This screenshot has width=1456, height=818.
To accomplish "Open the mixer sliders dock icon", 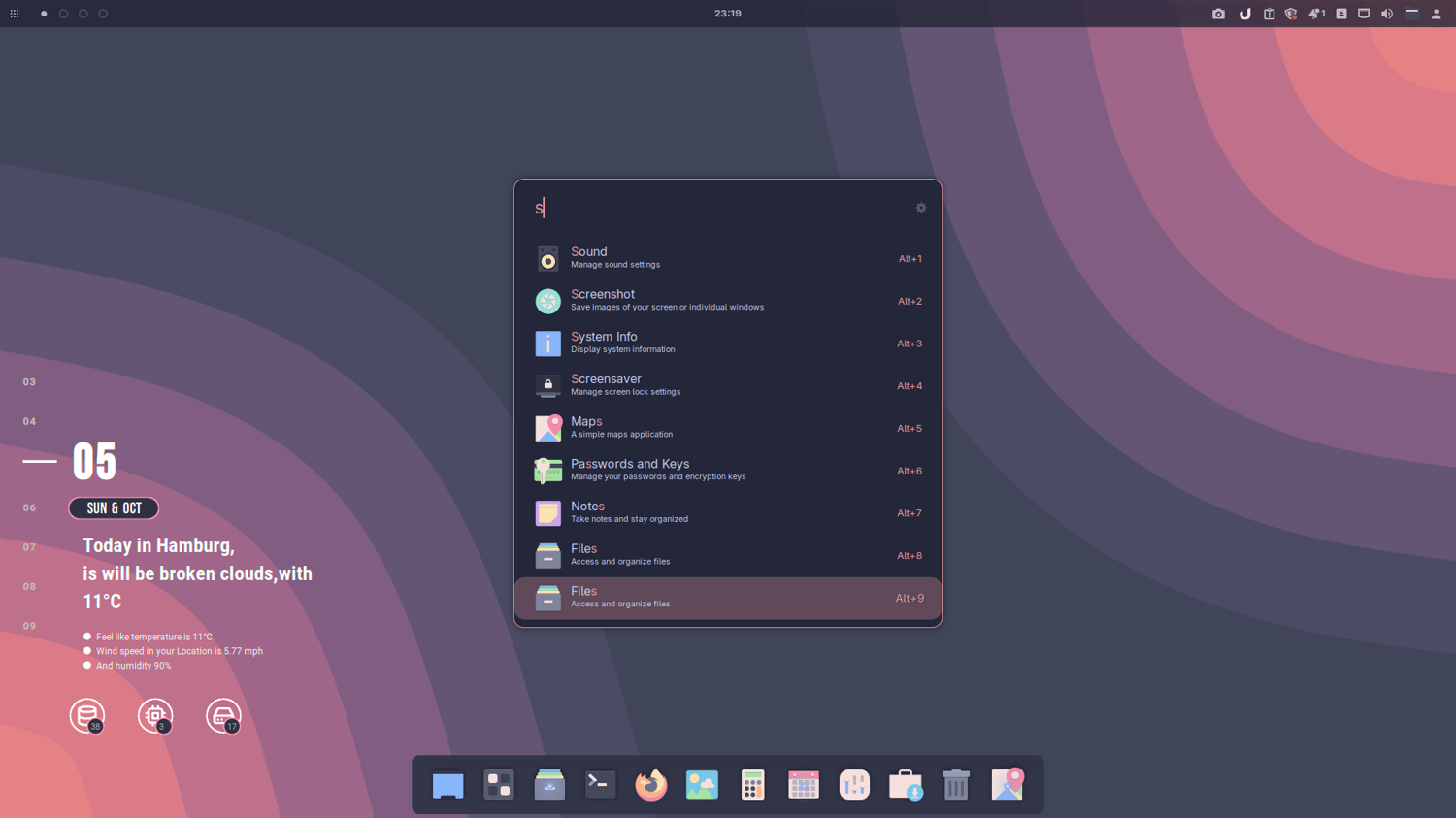I will point(854,785).
